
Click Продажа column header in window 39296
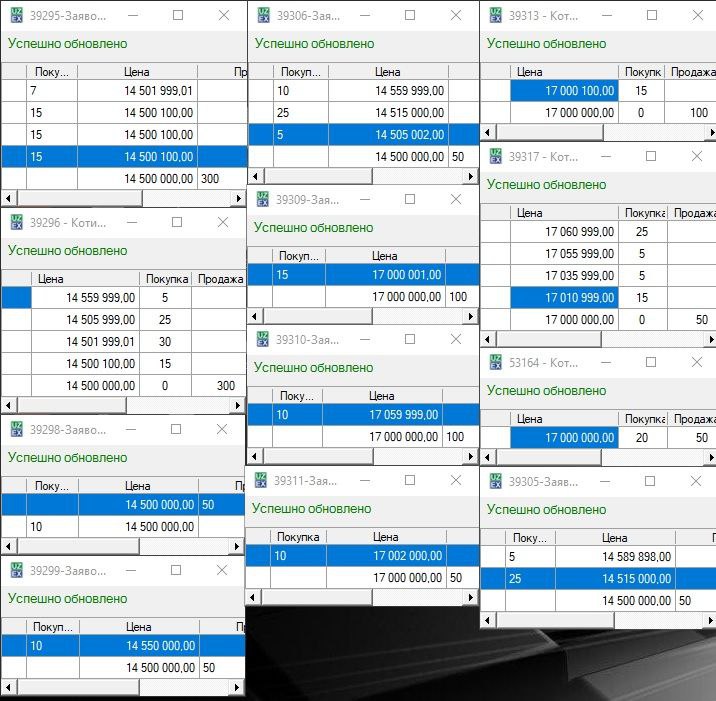[220, 279]
